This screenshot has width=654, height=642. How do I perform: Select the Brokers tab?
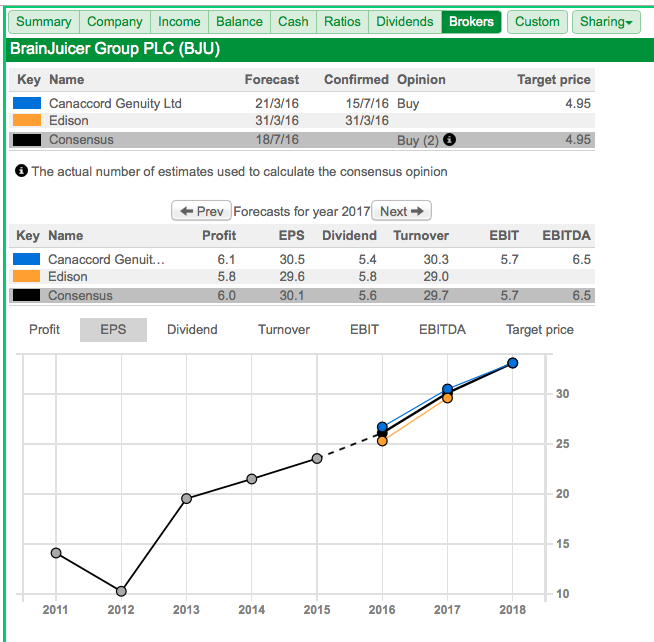click(x=471, y=22)
